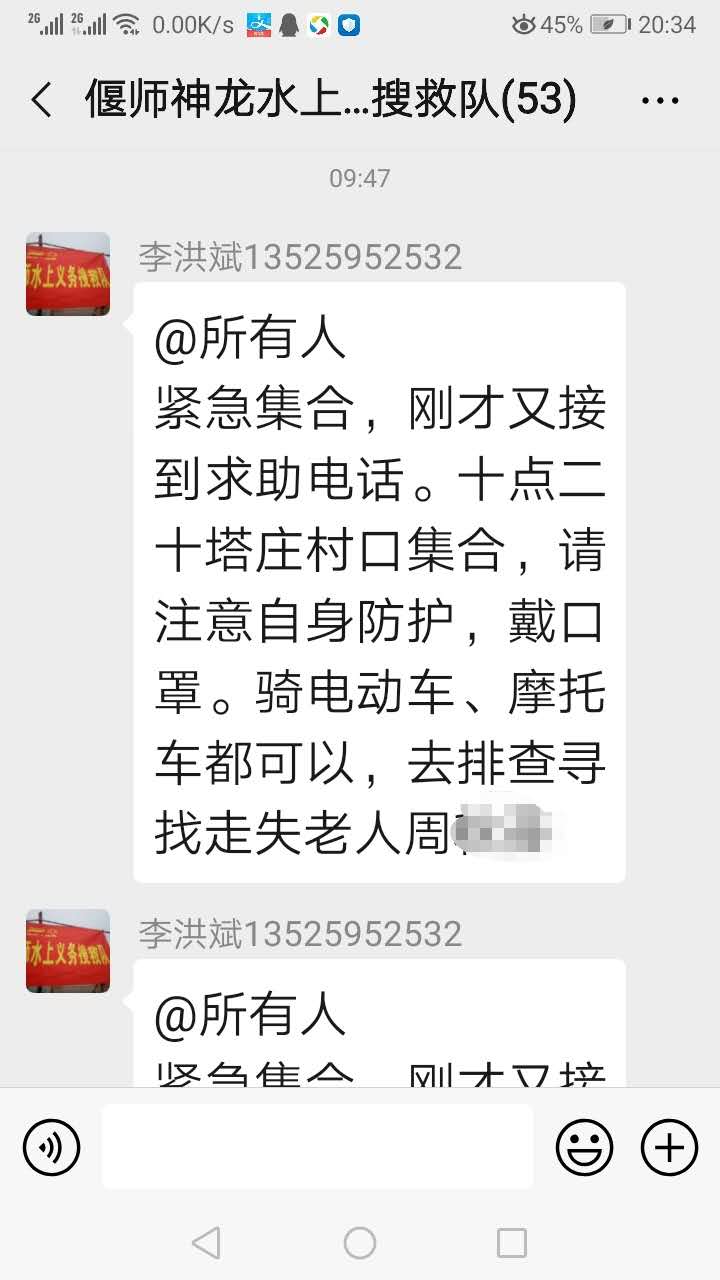Tap the second partially visible message bubble
720x1280 pixels.
(379, 1024)
